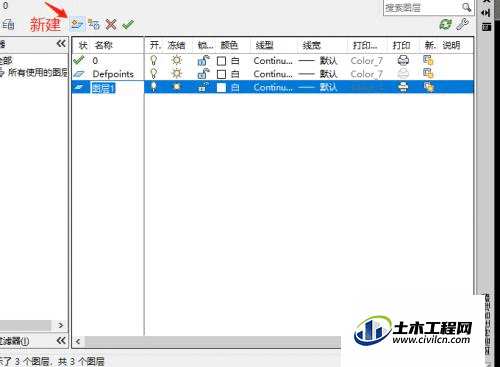Screen dimensions: 500x367
Task: Sort by the 颜色 column header
Action: click(229, 45)
